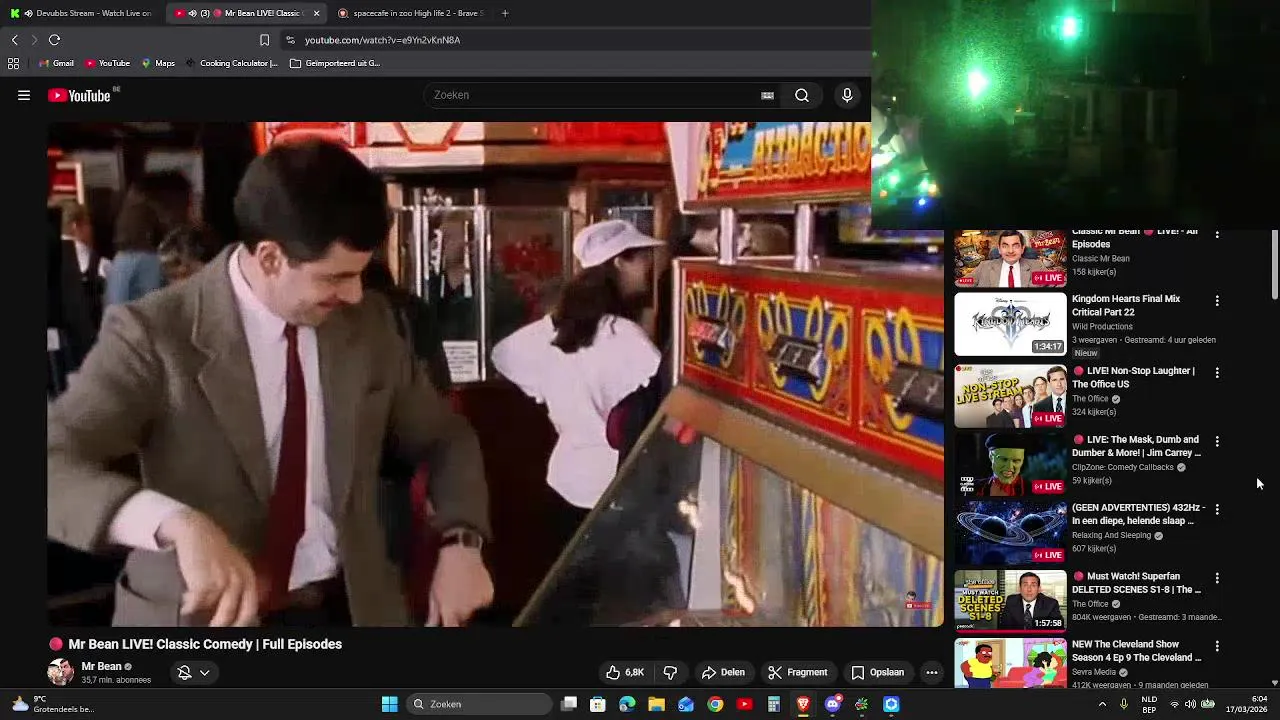Image resolution: width=1280 pixels, height=720 pixels.
Task: Open options menu for Kingdom Hearts video
Action: tap(1217, 300)
